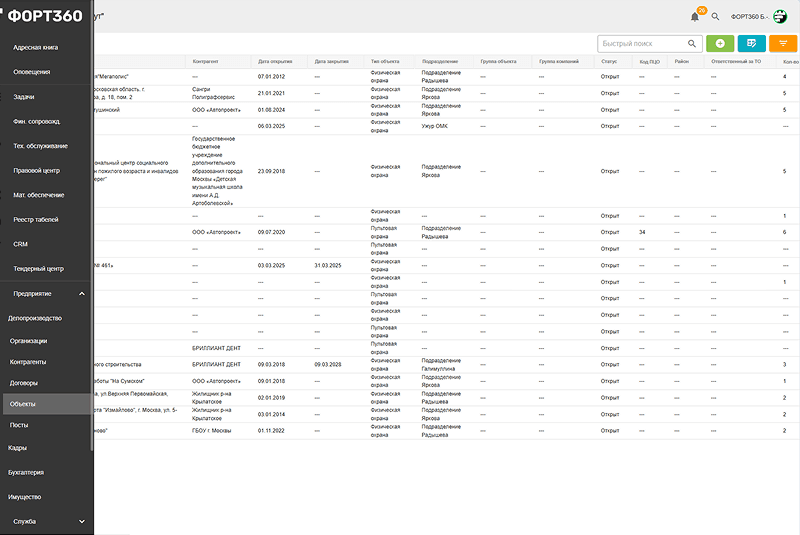Viewport: 800px width, 535px height.
Task: Click the magnifier icon in the top bar
Action: (x=715, y=16)
